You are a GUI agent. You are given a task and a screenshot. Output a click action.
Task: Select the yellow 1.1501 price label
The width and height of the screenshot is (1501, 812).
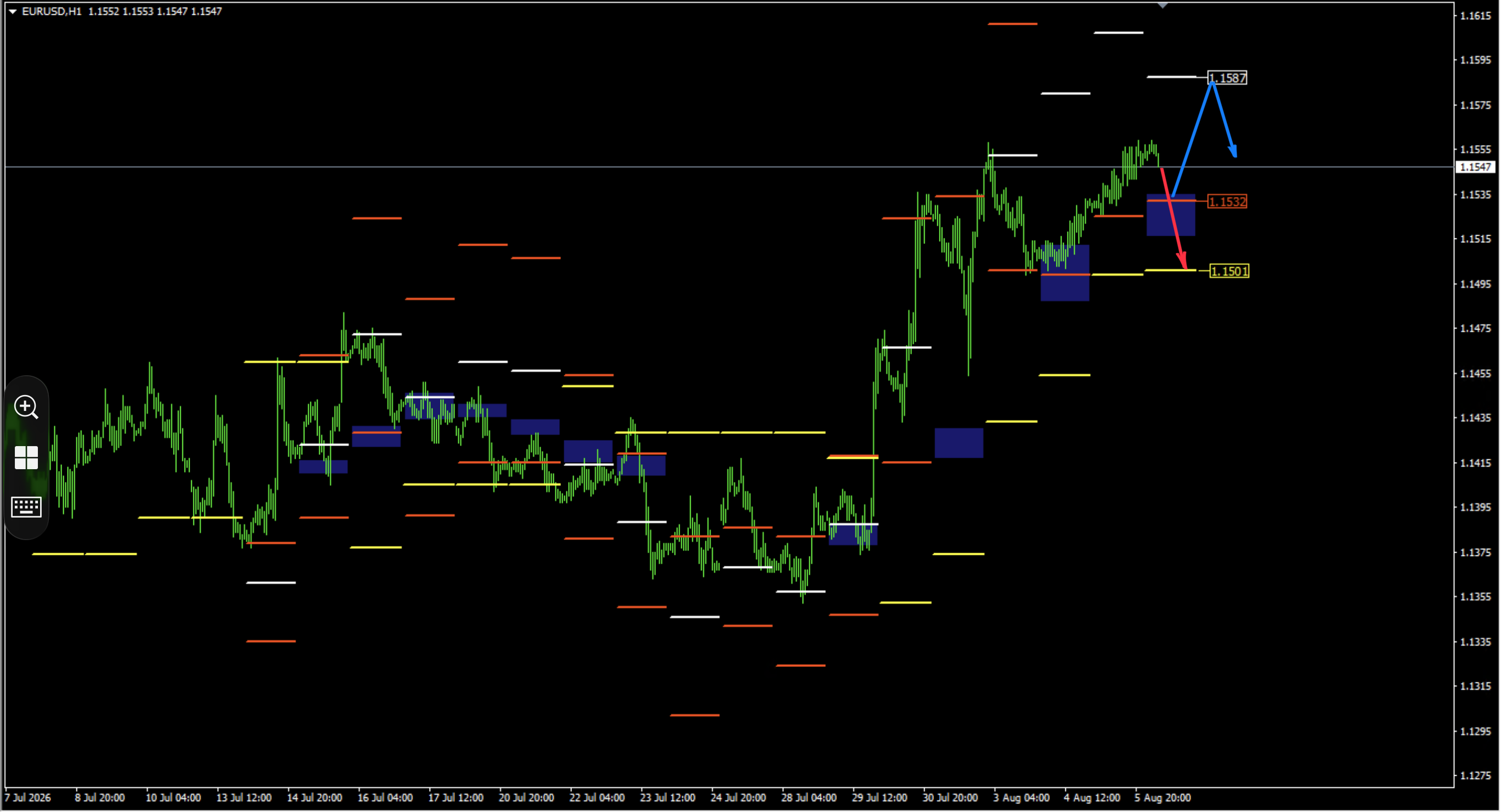[1229, 271]
